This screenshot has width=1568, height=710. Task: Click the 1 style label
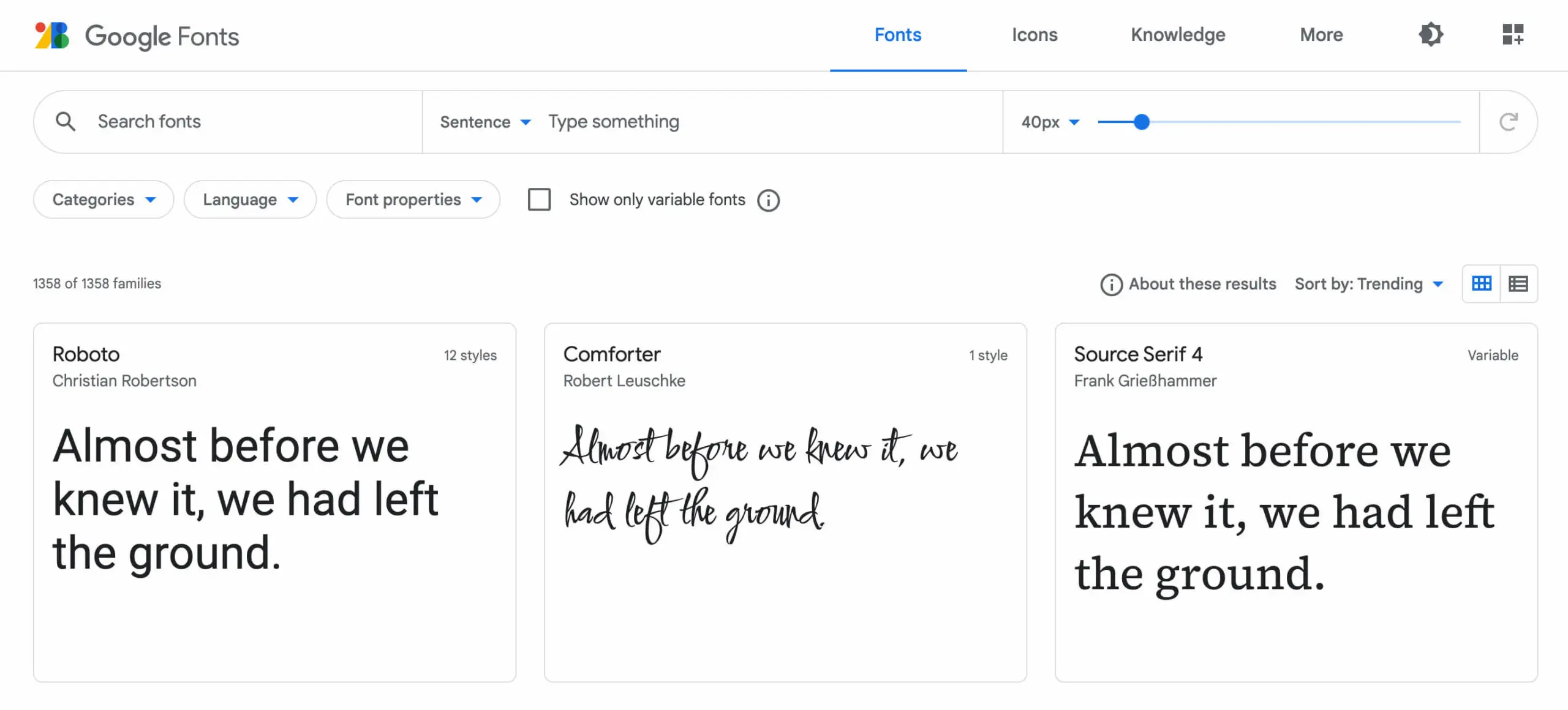(988, 355)
